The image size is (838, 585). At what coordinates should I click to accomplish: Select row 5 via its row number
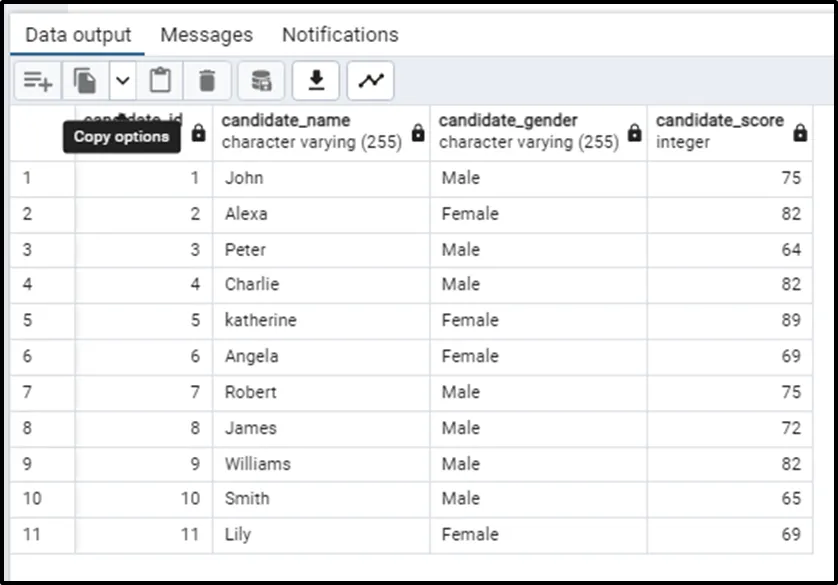[x=28, y=321]
